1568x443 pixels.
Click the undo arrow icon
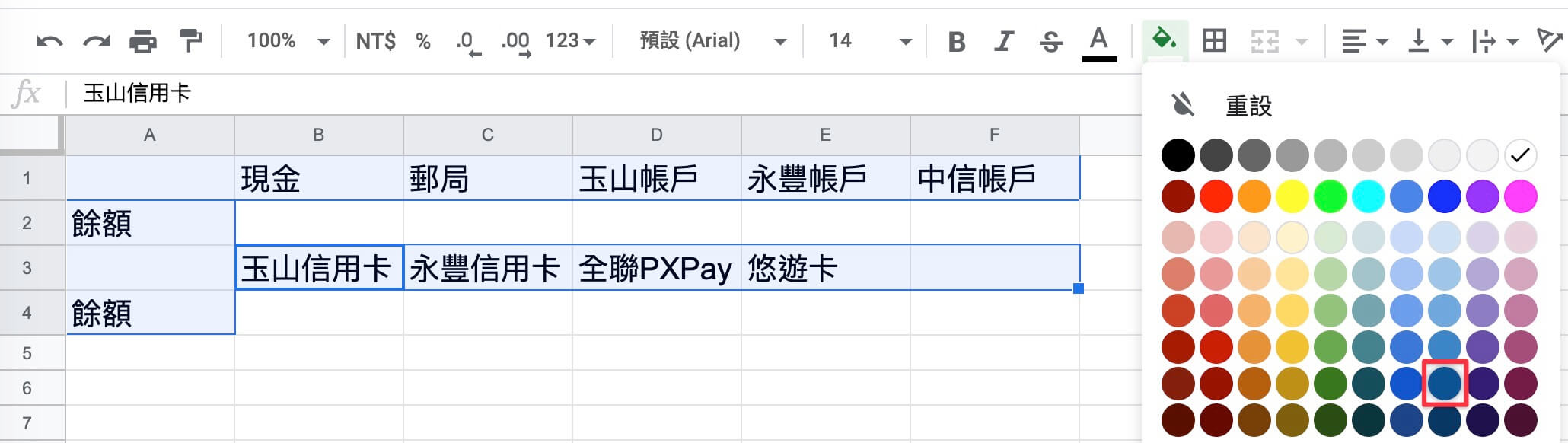pos(49,41)
